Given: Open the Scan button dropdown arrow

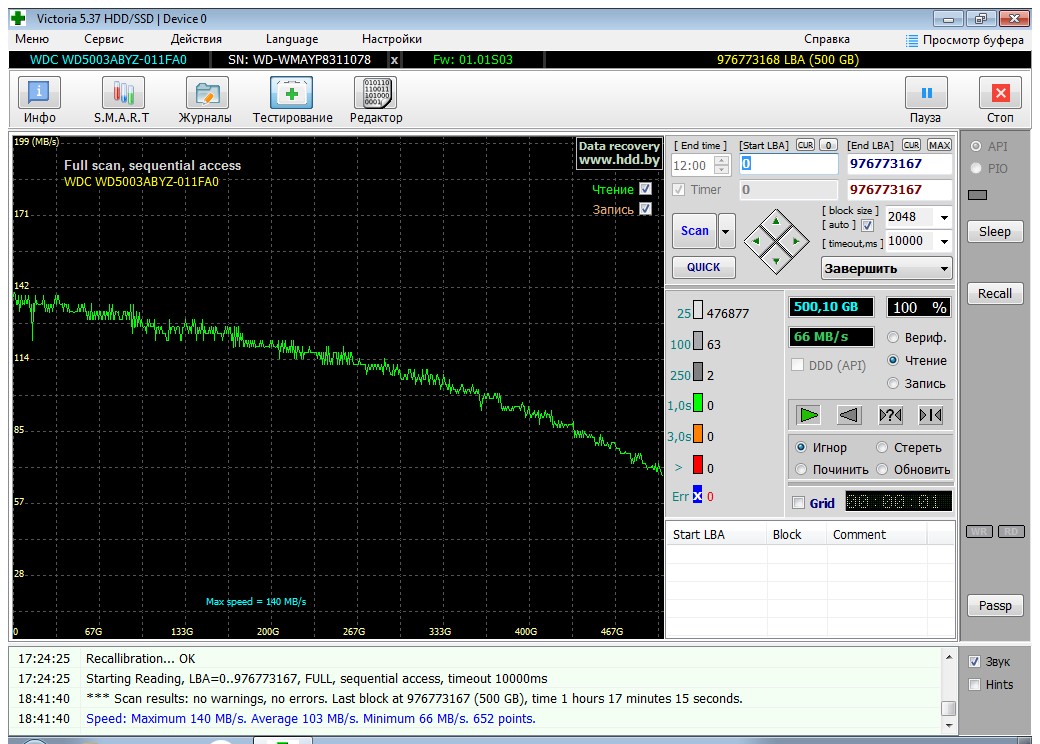Looking at the screenshot, I should (726, 231).
